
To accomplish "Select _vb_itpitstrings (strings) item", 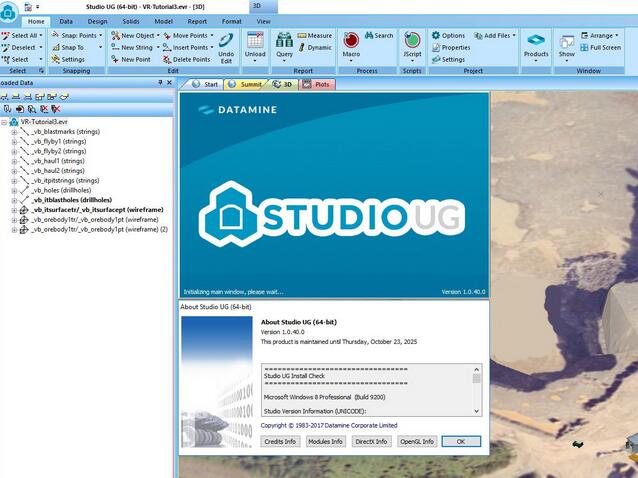I will pos(65,181).
